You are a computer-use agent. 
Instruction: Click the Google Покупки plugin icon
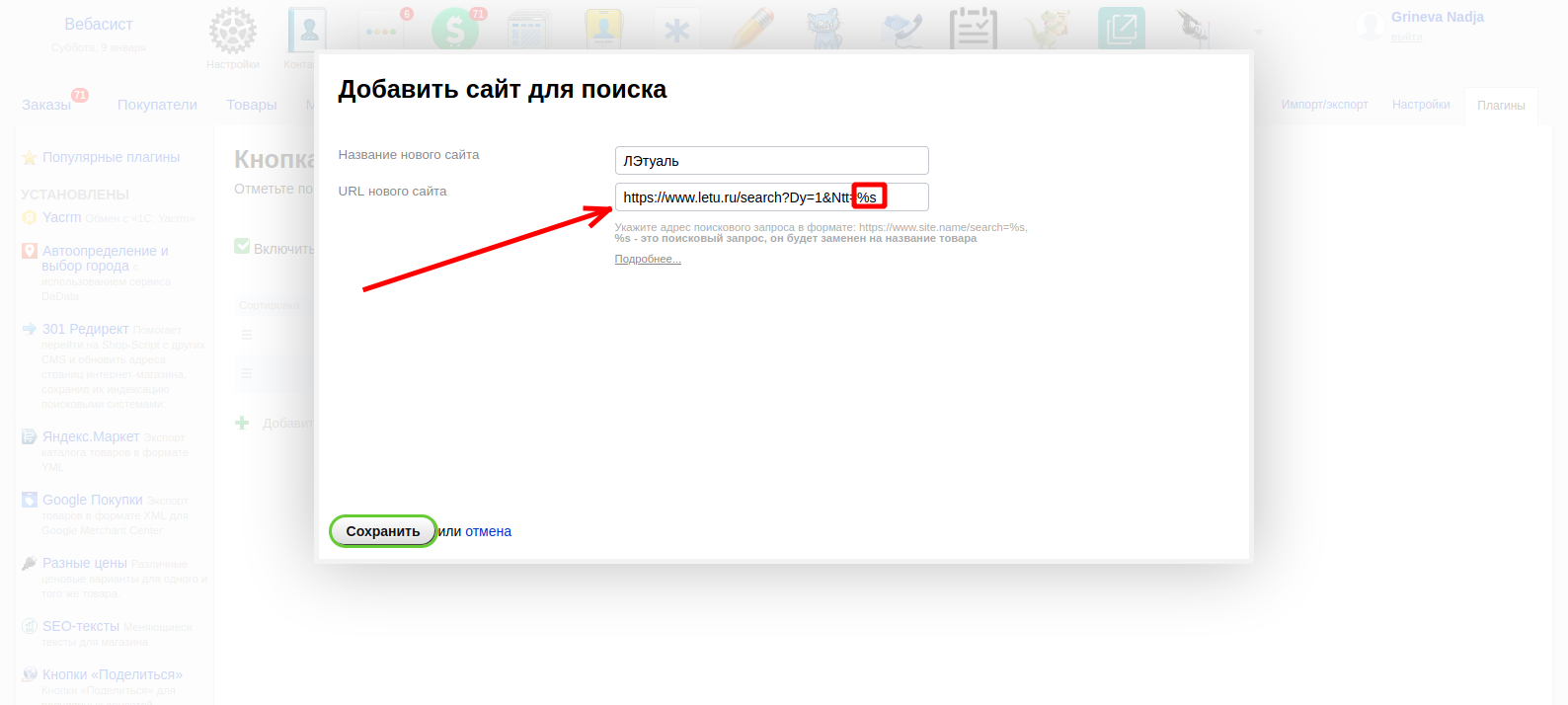click(30, 500)
